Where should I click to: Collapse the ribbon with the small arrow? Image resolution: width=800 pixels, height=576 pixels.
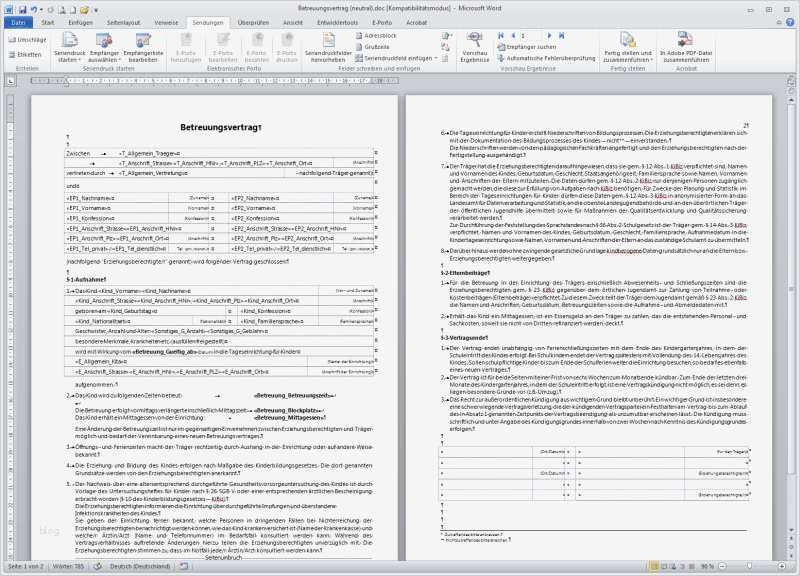click(x=779, y=22)
